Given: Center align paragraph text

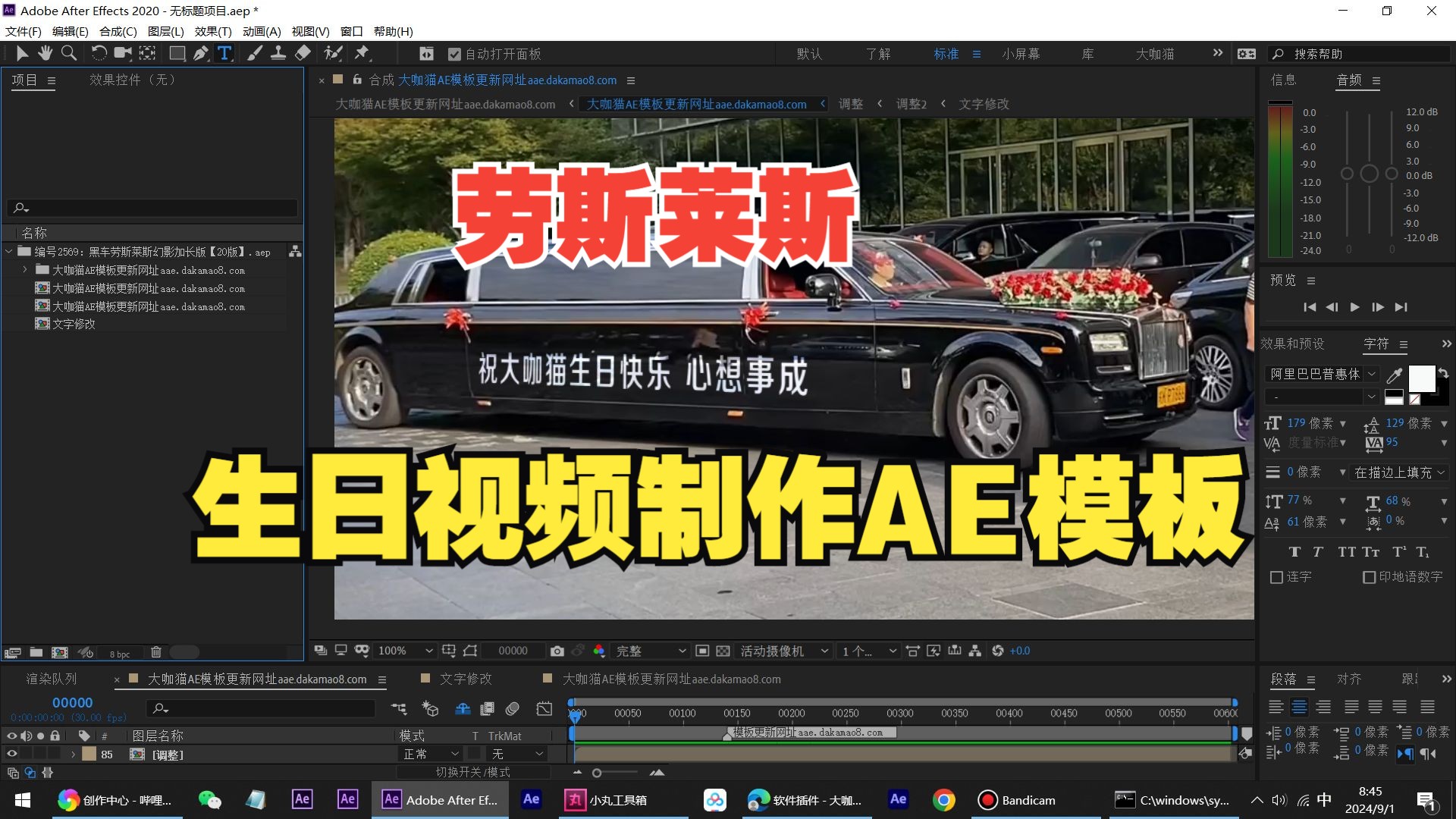Looking at the screenshot, I should tap(1299, 708).
